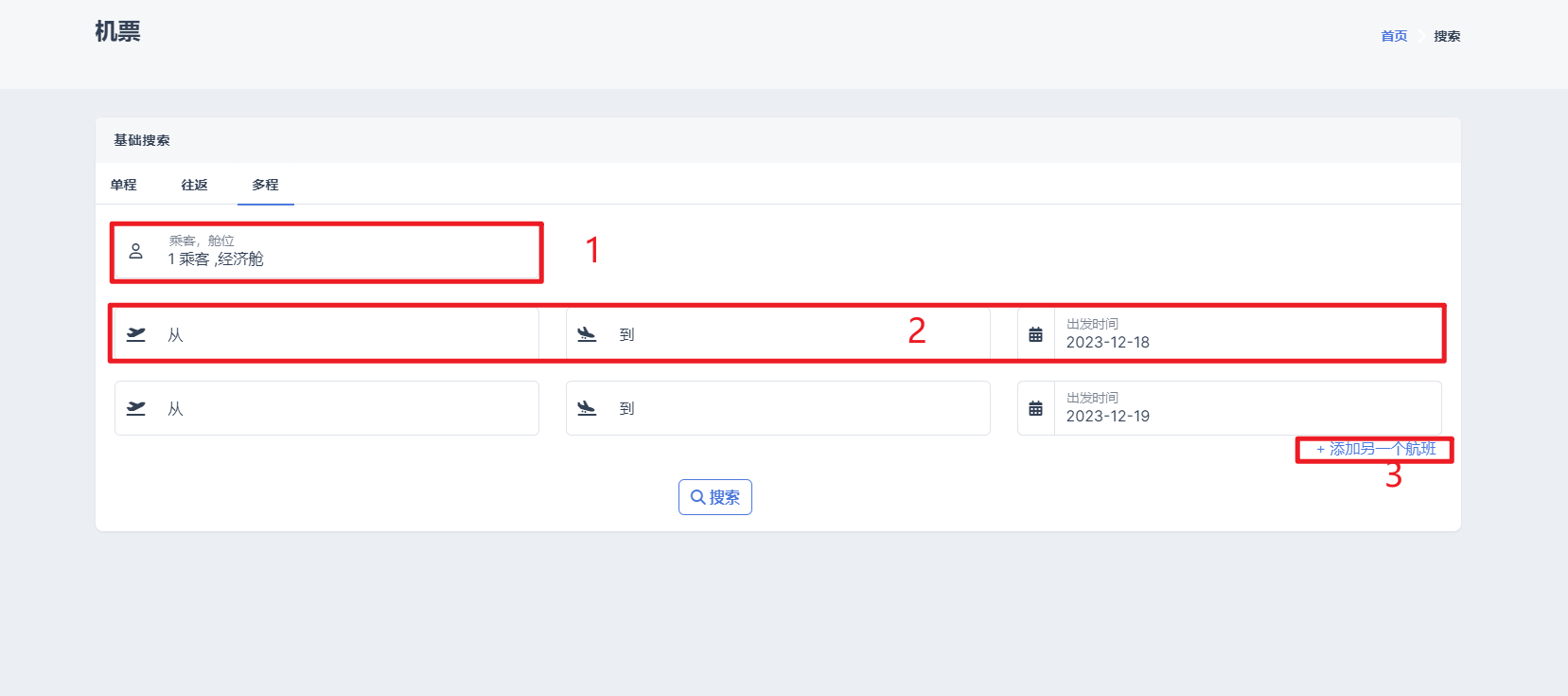The image size is (1568, 696).
Task: Click takeoff plane icon in first flight row
Action: (136, 334)
